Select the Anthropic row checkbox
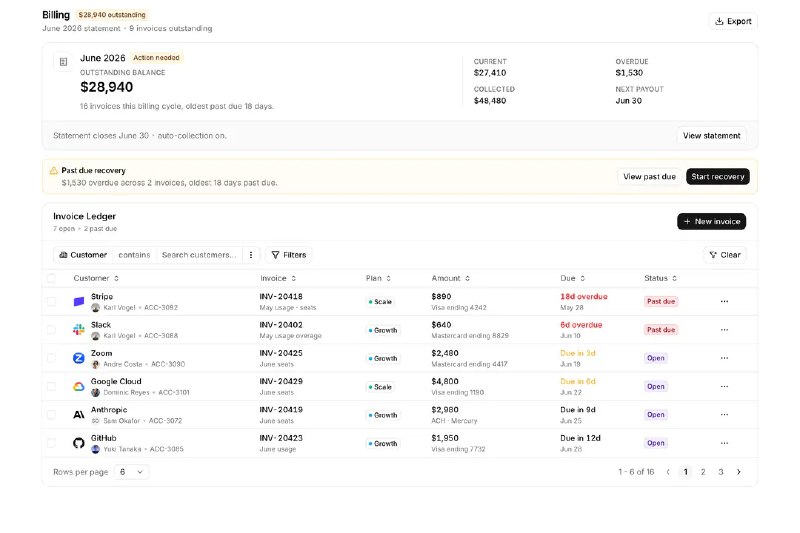Viewport: 800px width, 533px height. click(52, 415)
